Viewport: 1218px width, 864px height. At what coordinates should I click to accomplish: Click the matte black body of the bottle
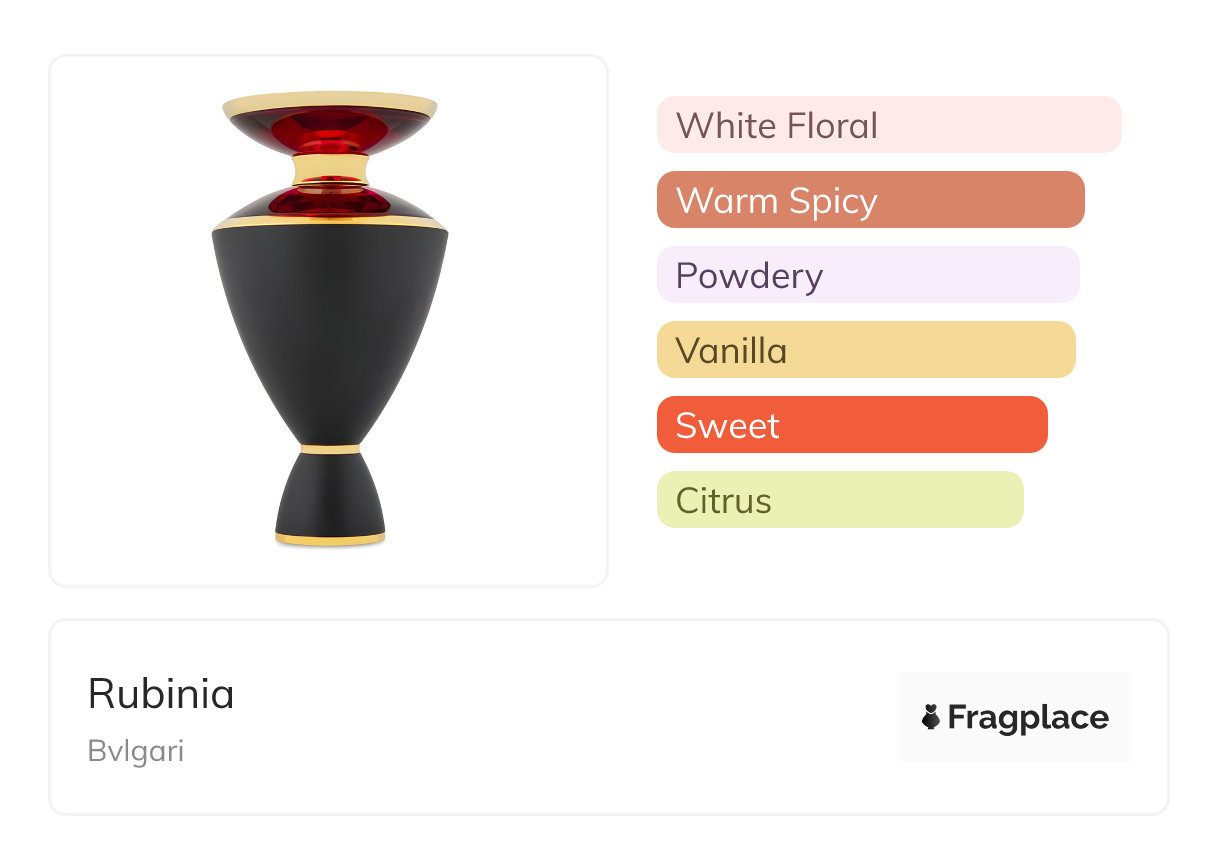330,320
